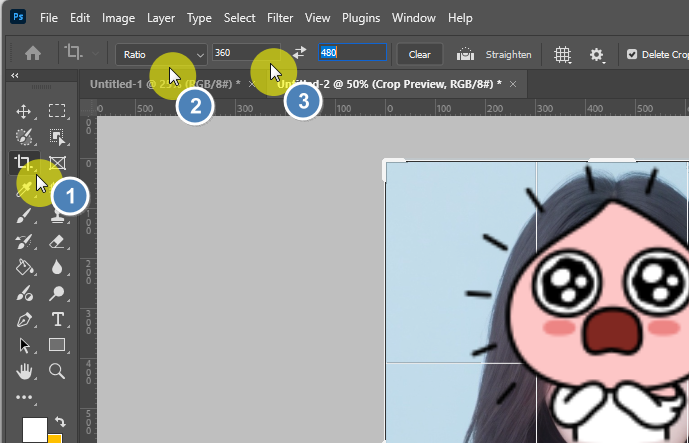Open the Select menu
This screenshot has width=689, height=443.
tap(239, 18)
